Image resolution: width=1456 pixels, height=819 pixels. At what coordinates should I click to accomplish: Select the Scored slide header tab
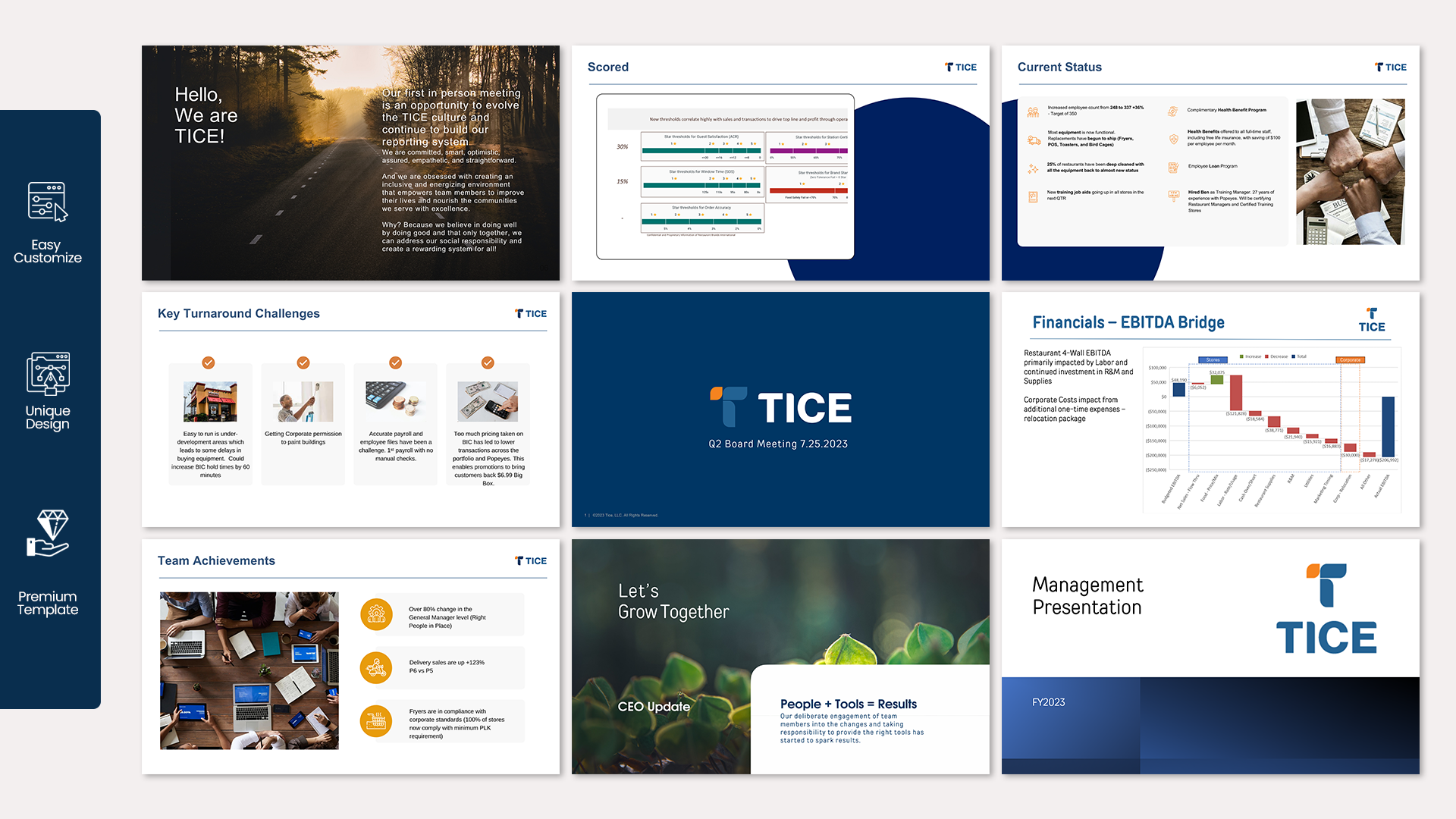click(607, 67)
